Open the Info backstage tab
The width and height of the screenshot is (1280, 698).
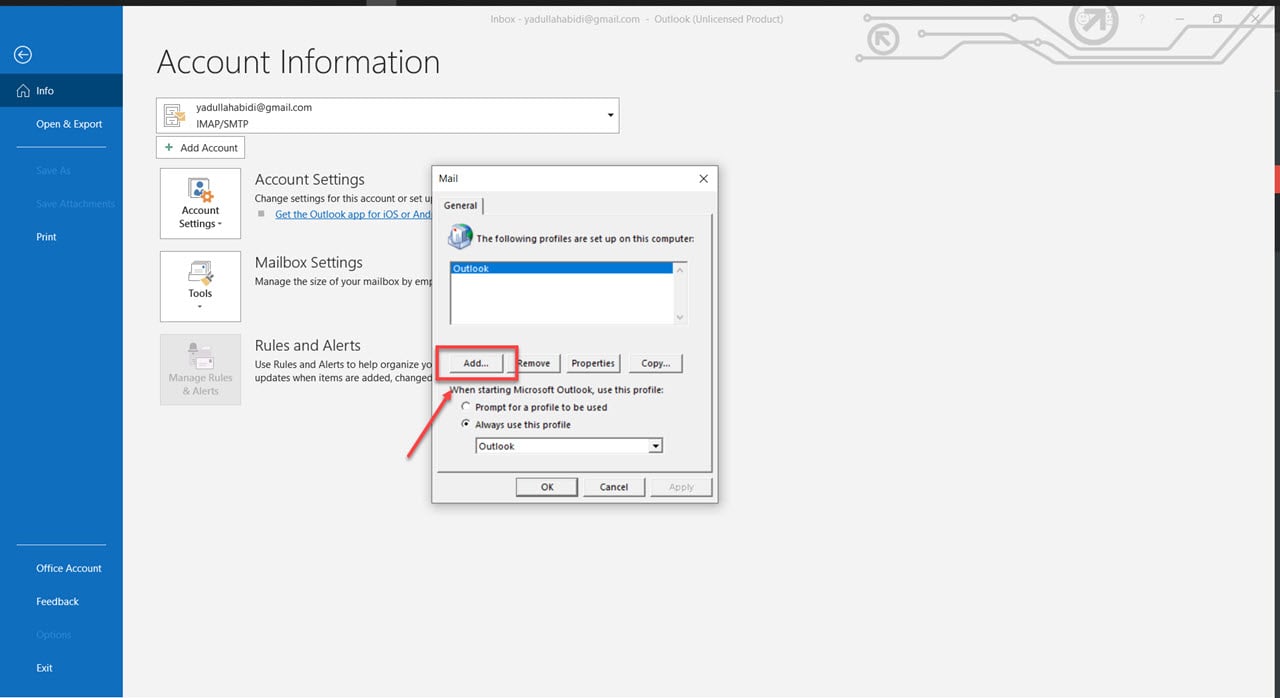click(x=61, y=91)
